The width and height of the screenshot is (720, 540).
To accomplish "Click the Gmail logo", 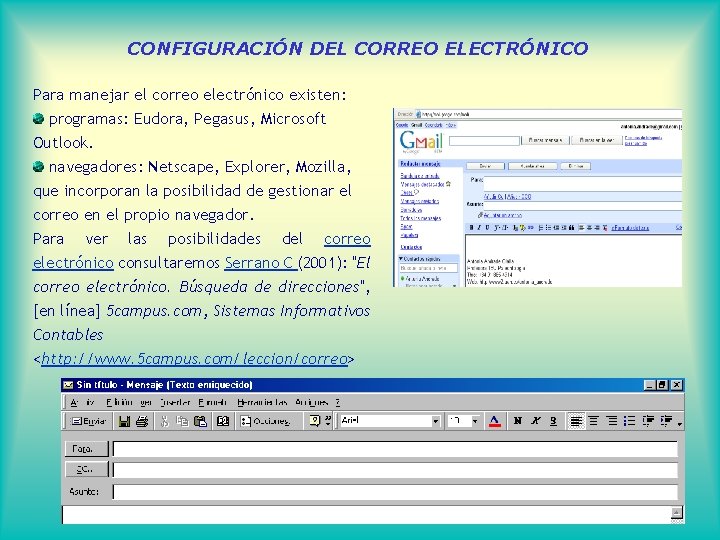I will 421,142.
